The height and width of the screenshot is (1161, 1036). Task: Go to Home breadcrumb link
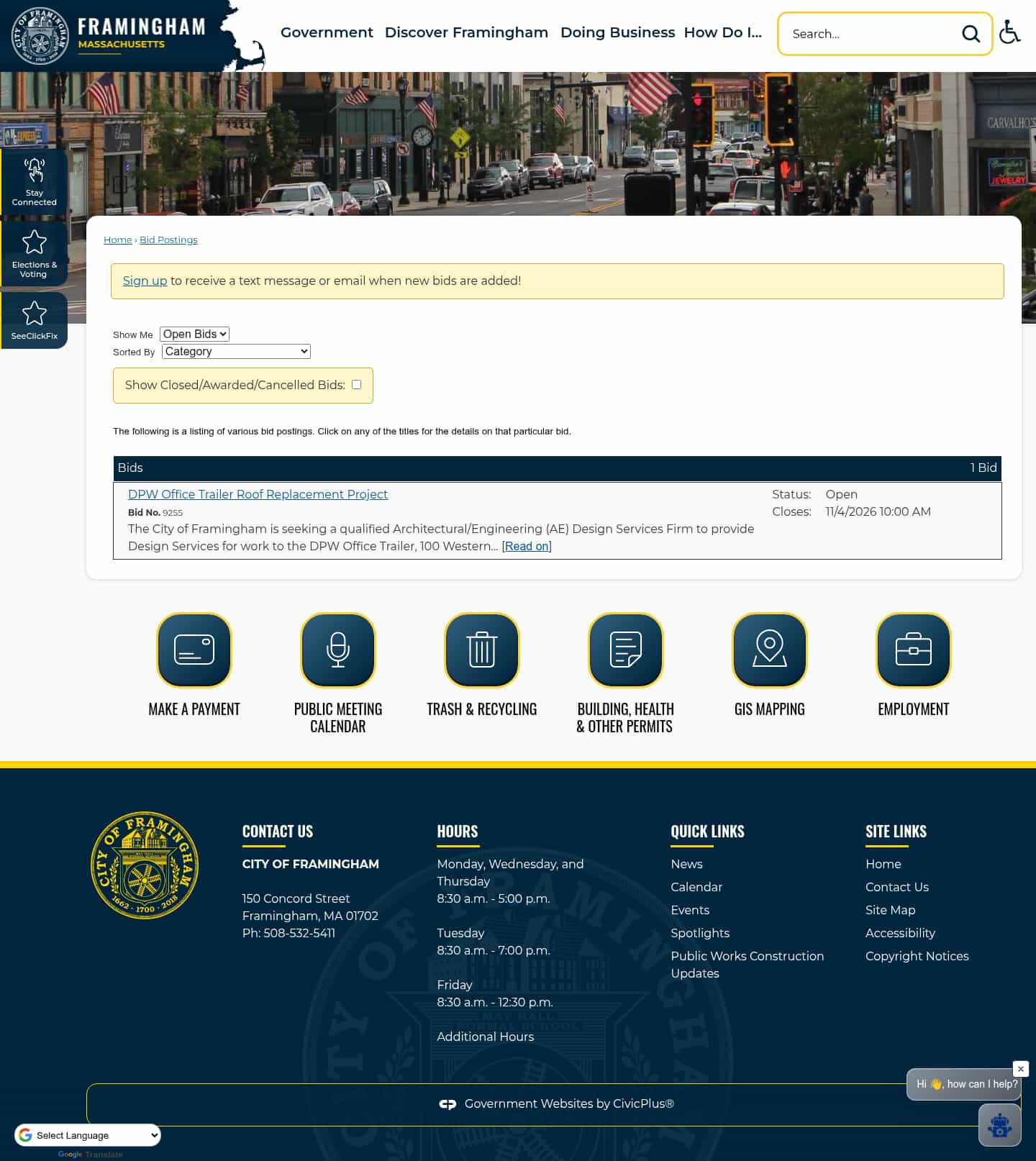tap(118, 240)
